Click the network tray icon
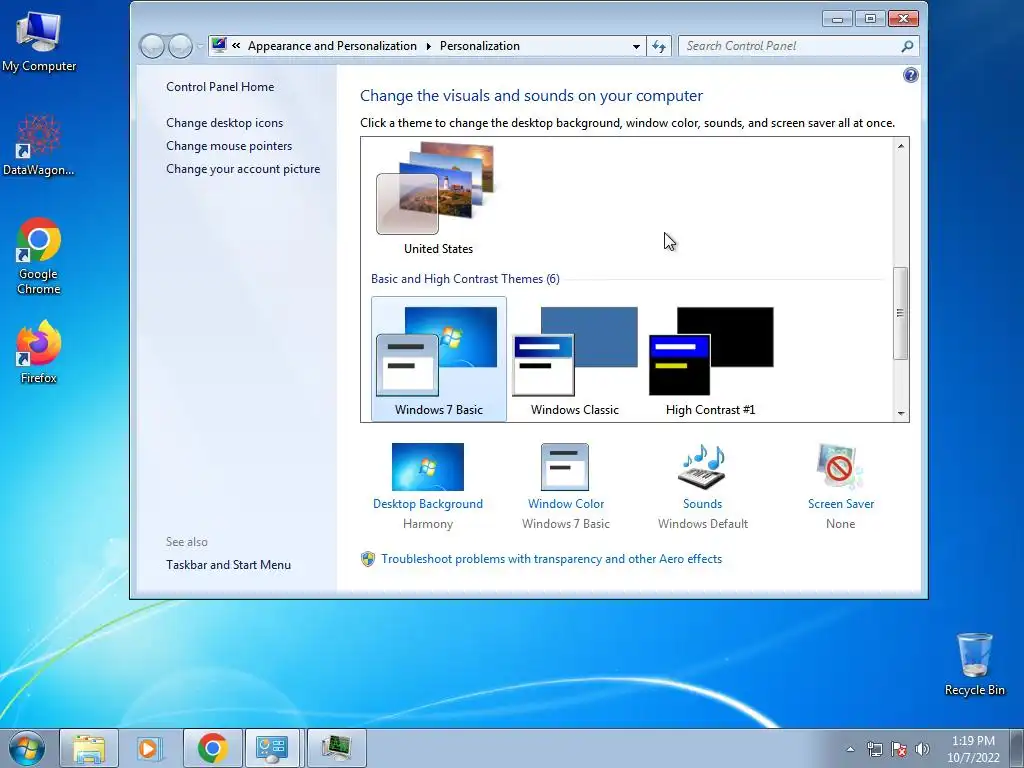 point(874,749)
